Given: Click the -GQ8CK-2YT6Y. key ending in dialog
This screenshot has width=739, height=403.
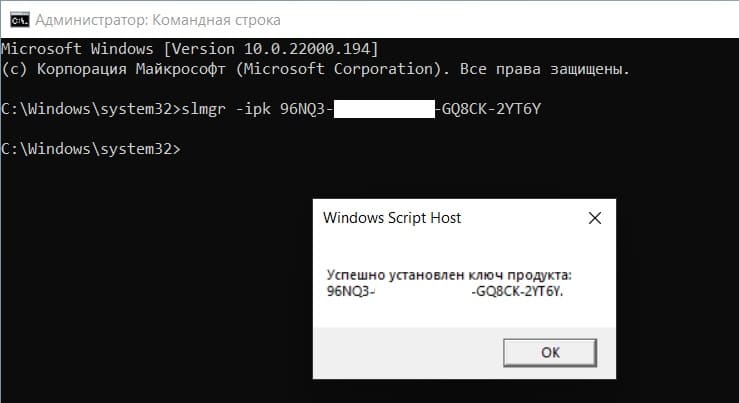Looking at the screenshot, I should coord(517,291).
